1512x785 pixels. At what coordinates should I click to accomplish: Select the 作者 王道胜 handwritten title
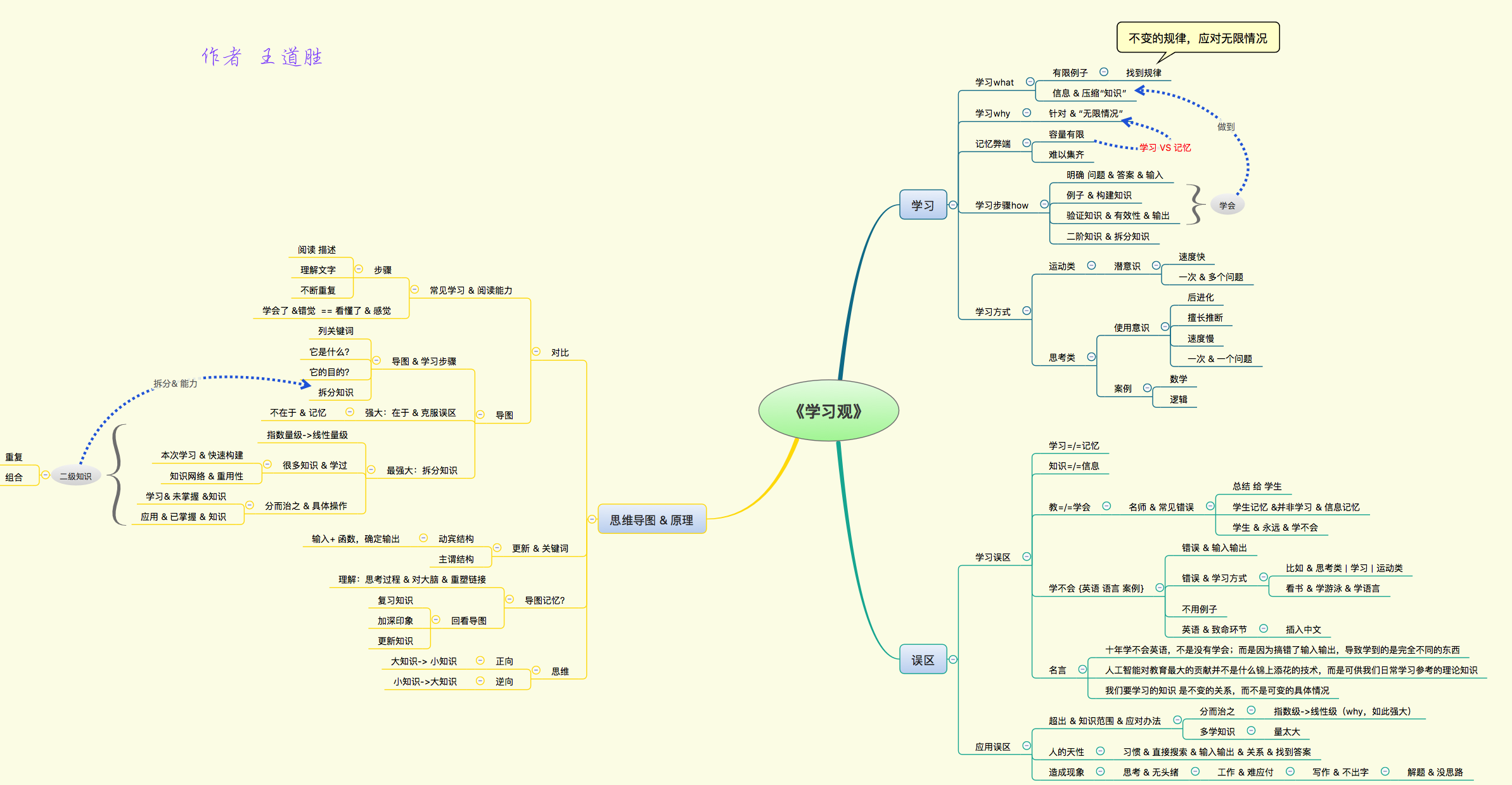[262, 57]
